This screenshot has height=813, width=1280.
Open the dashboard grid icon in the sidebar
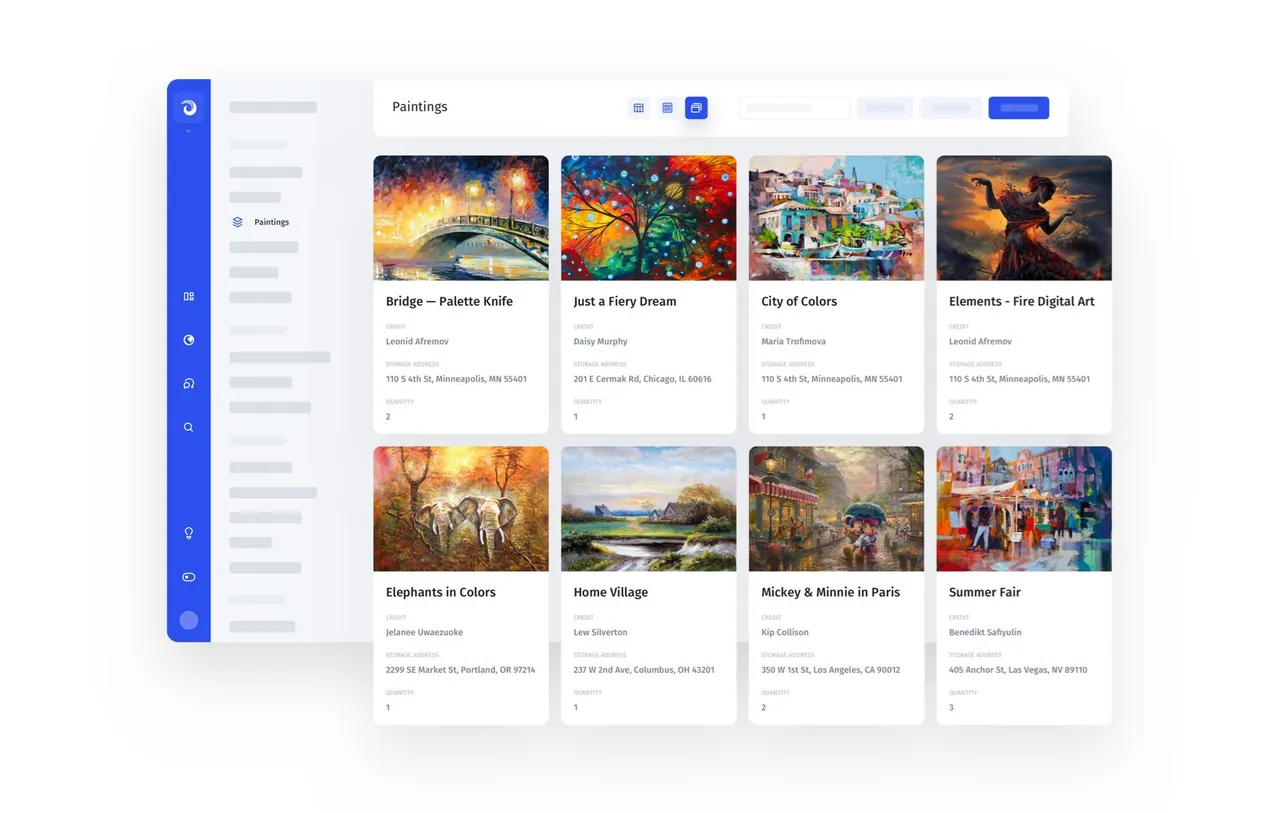click(x=188, y=296)
